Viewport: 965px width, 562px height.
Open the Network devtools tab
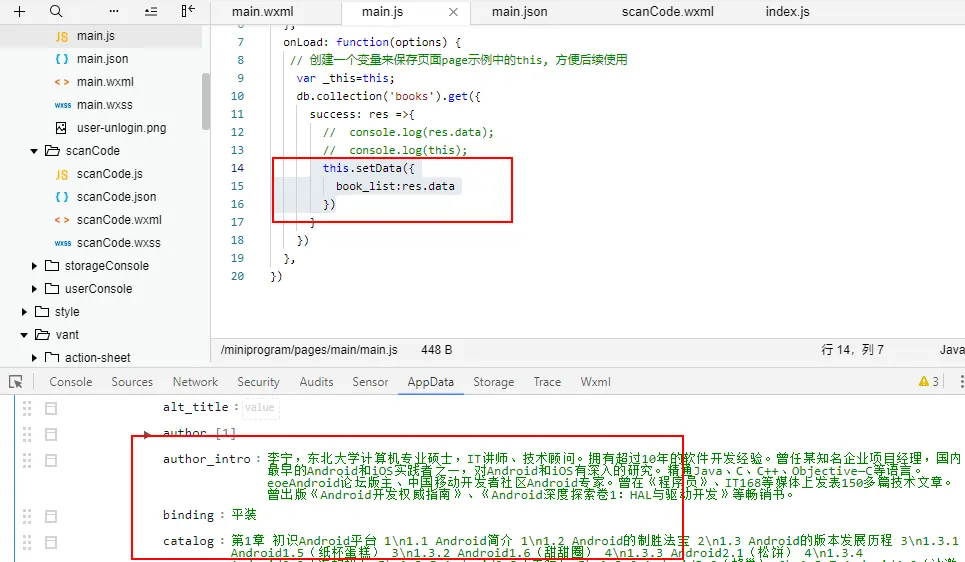click(195, 382)
